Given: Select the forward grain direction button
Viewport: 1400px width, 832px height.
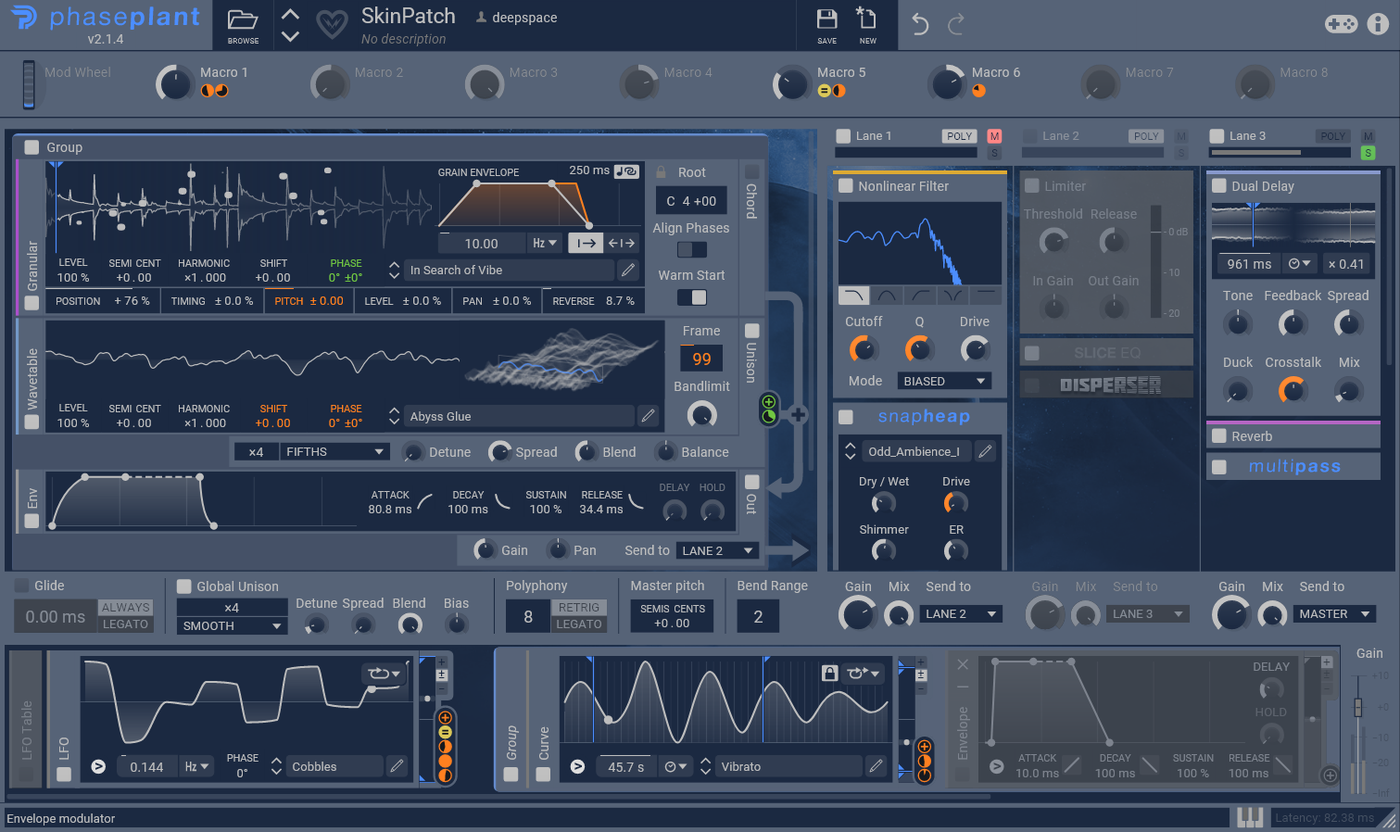Looking at the screenshot, I should click(x=585, y=243).
